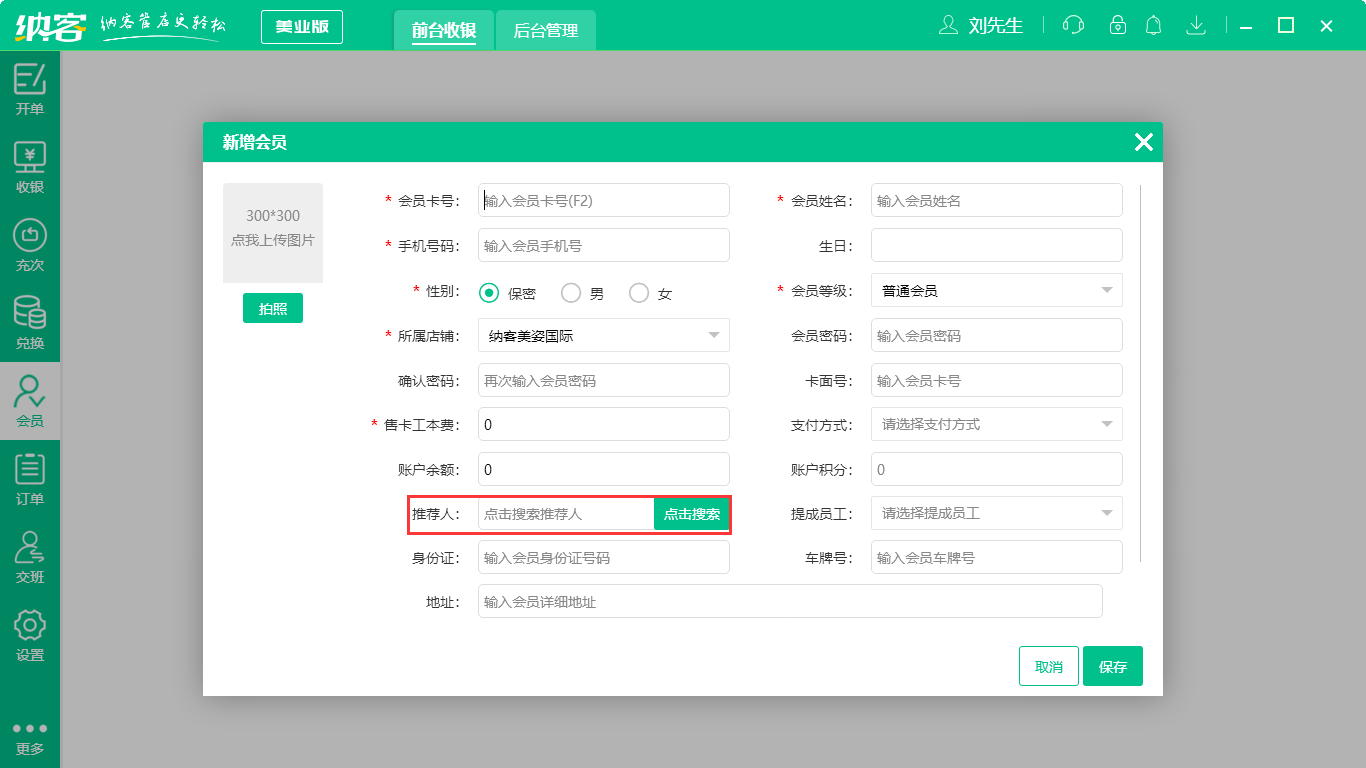Image resolution: width=1366 pixels, height=768 pixels.
Task: Open the 订单 orders sidebar icon
Action: 30,479
